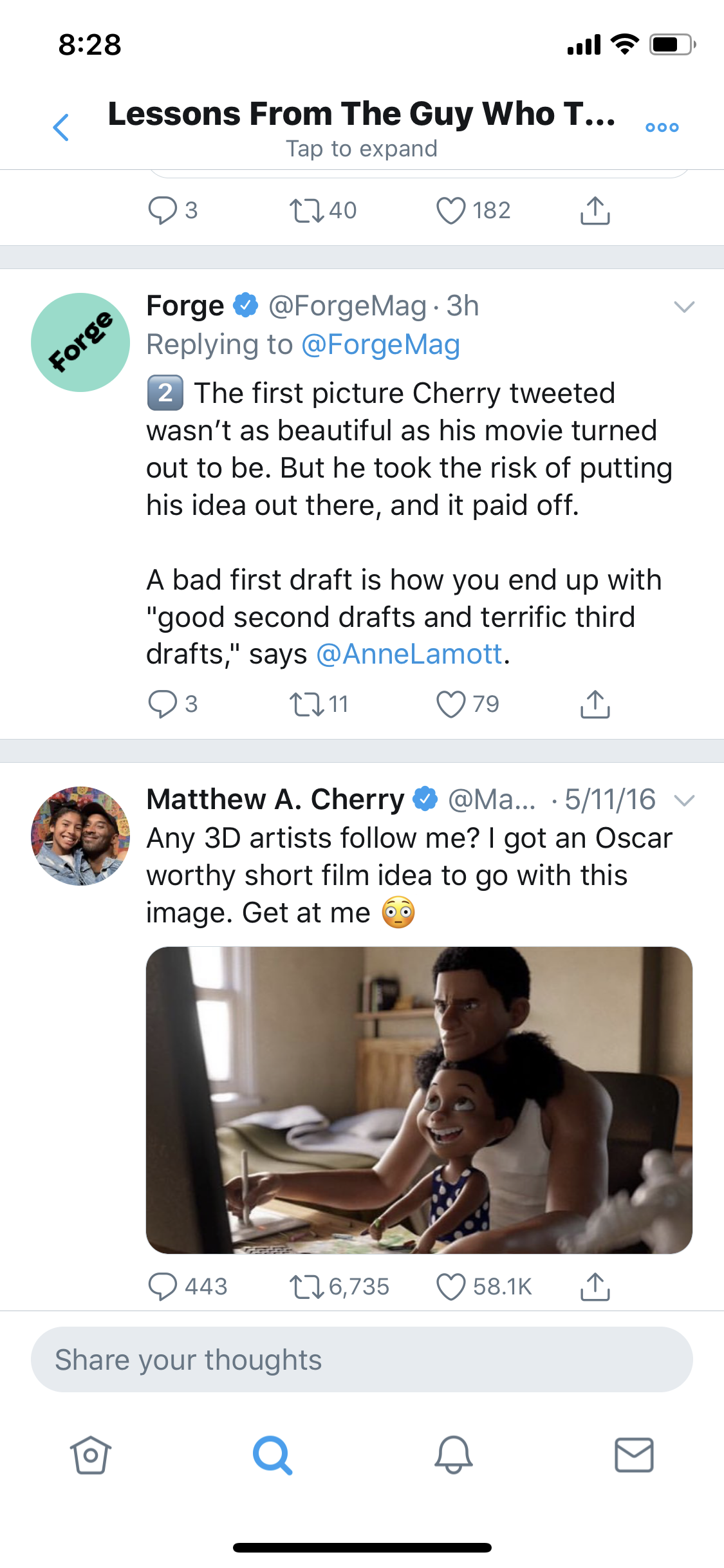
Task: Go to the Home tab
Action: [x=90, y=1455]
